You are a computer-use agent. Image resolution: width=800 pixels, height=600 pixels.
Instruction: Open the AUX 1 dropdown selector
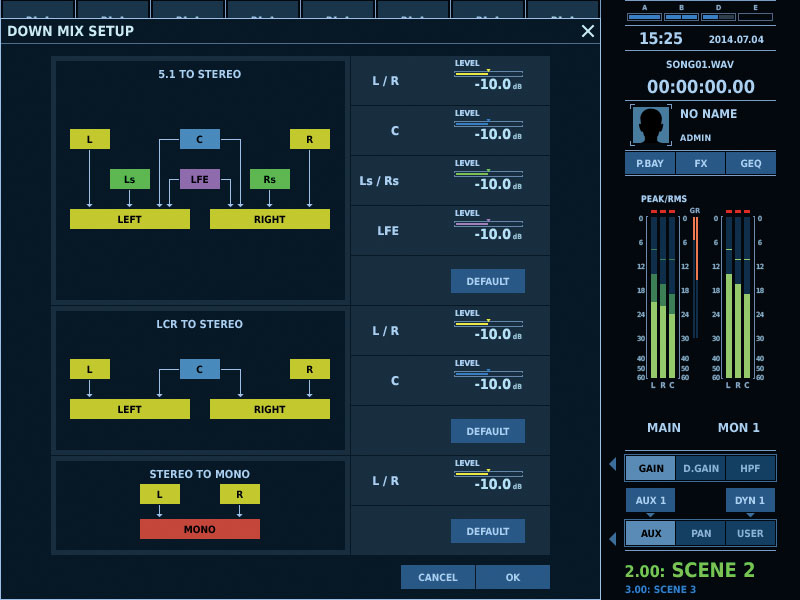click(x=651, y=500)
